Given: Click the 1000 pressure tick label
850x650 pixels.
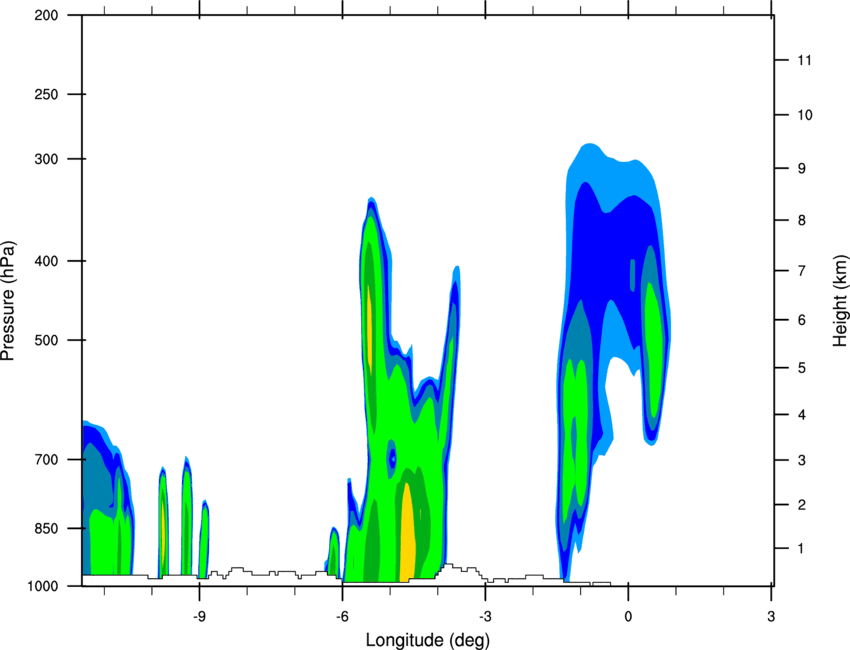Looking at the screenshot, I should click(42, 586).
